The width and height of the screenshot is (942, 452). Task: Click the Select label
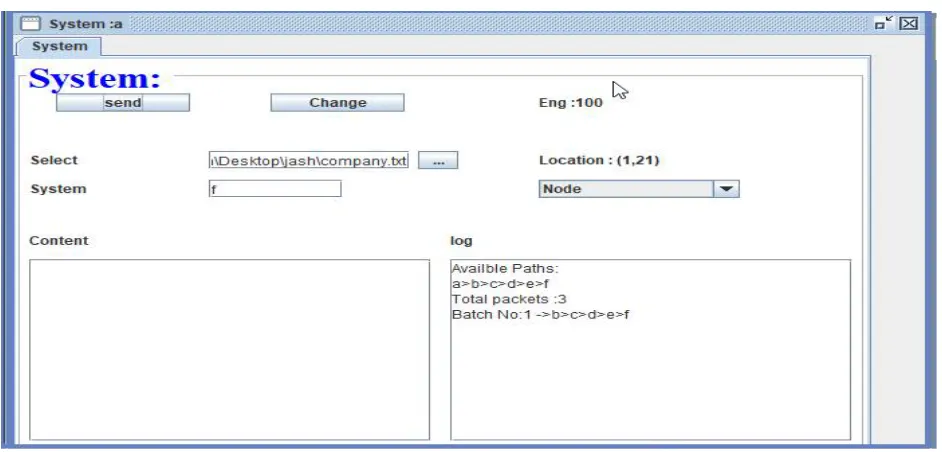[54, 160]
